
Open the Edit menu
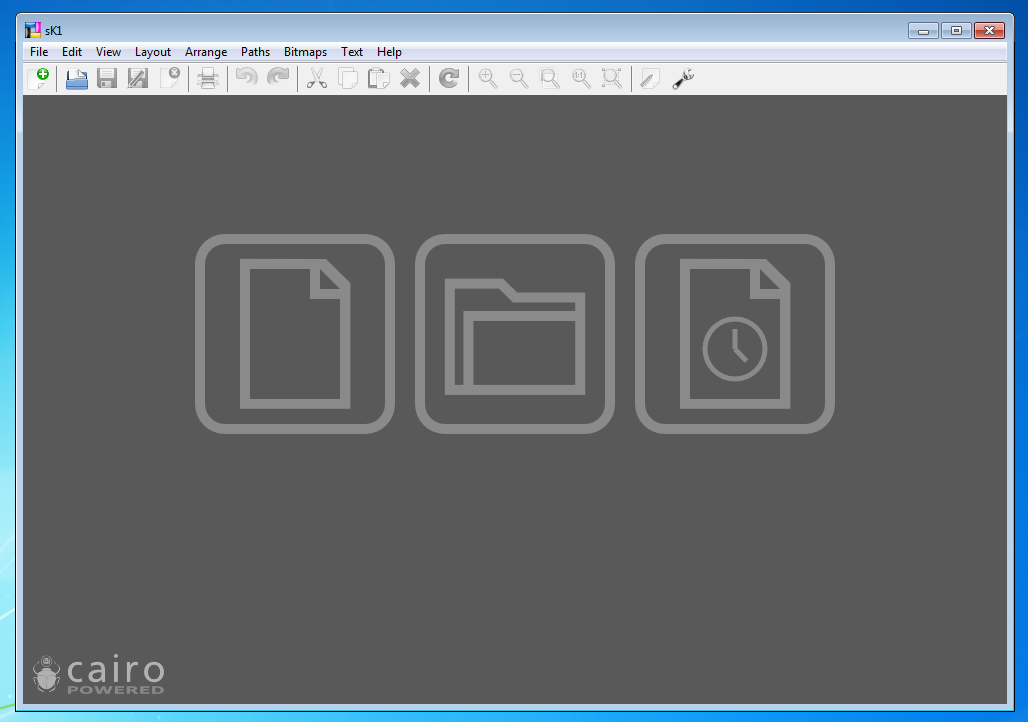pos(71,52)
